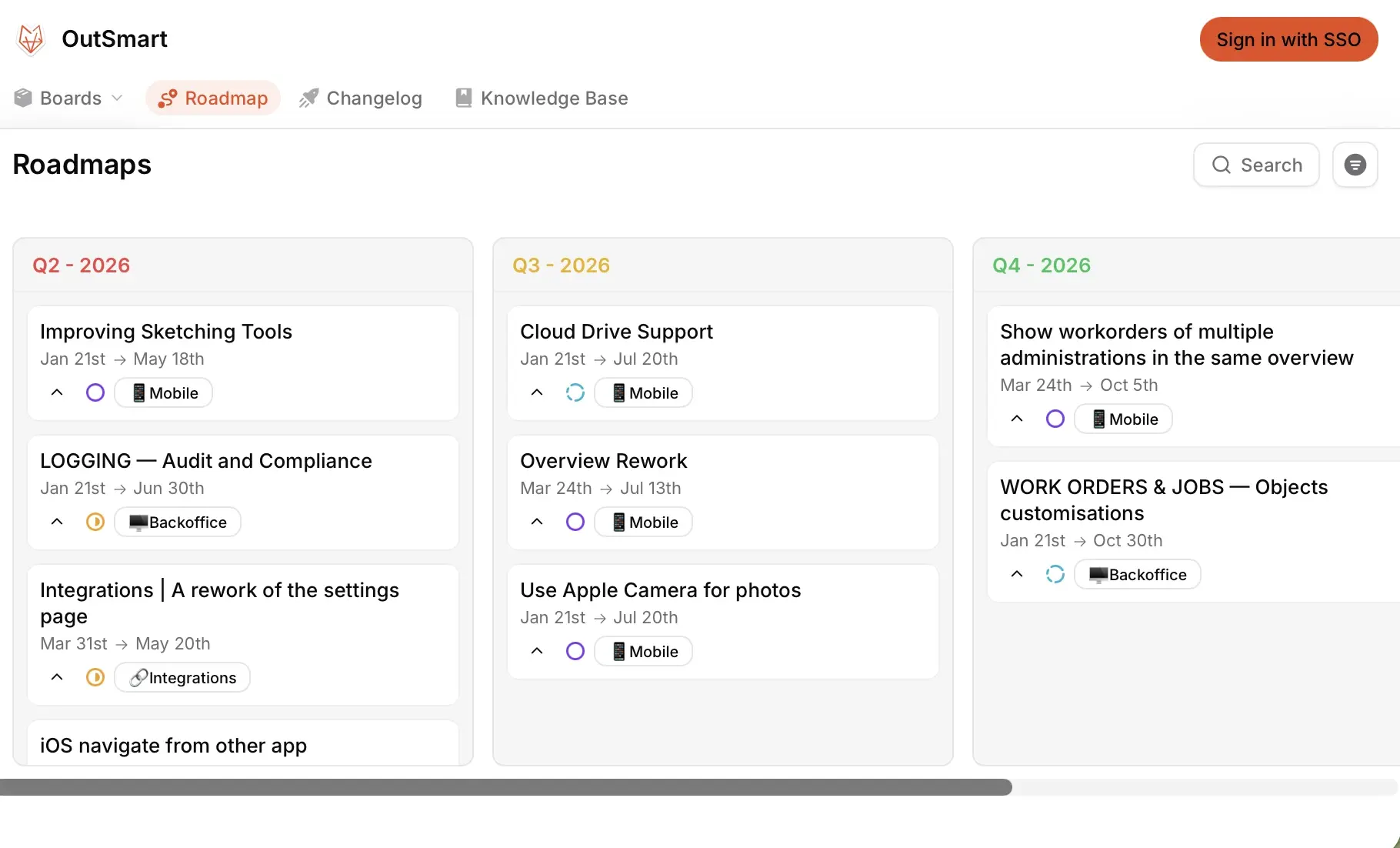This screenshot has width=1400, height=848.
Task: Open the Knowledge Base tab
Action: (x=542, y=98)
